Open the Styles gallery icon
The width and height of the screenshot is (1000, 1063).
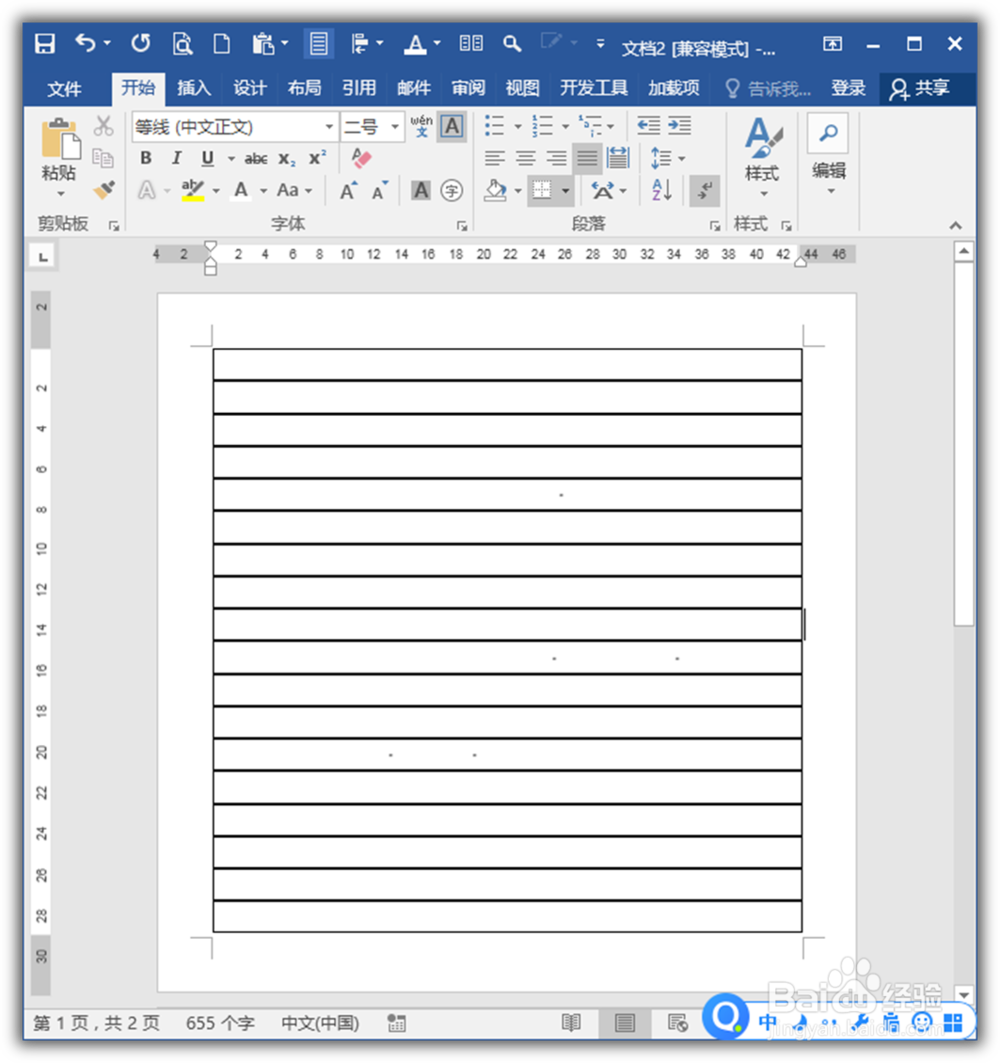pyautogui.click(x=763, y=138)
